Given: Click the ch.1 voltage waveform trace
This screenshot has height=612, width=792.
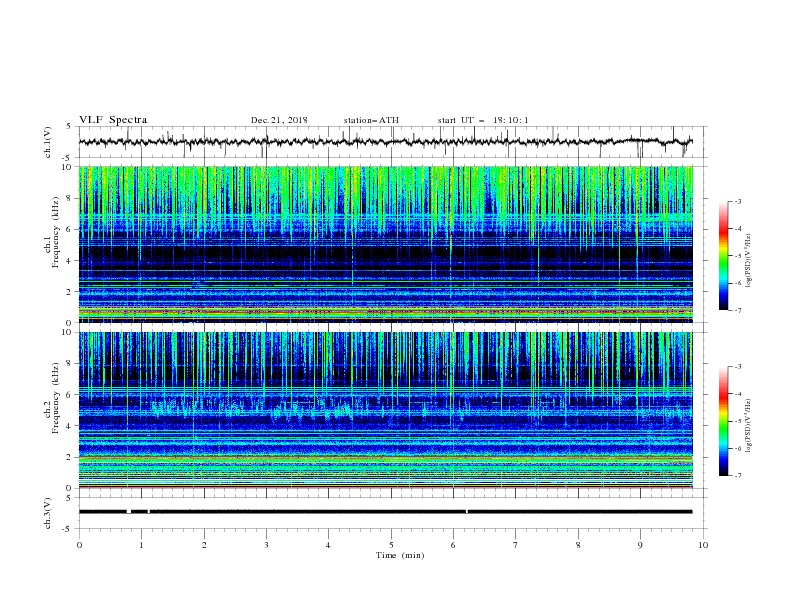Looking at the screenshot, I should pos(385,142).
